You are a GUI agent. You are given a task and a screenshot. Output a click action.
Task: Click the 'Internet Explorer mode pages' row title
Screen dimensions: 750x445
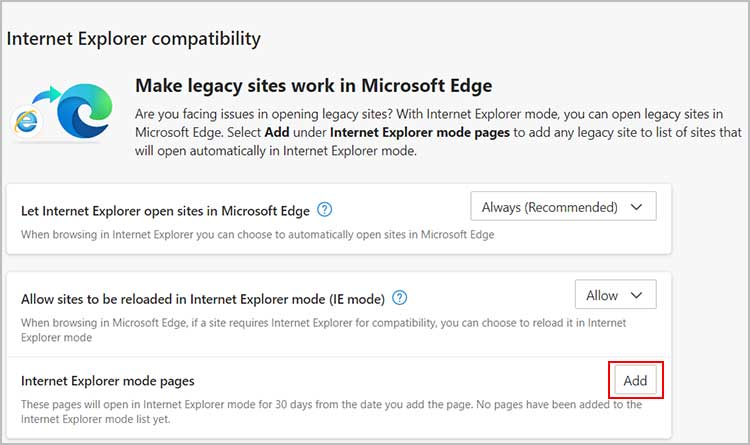pos(108,381)
